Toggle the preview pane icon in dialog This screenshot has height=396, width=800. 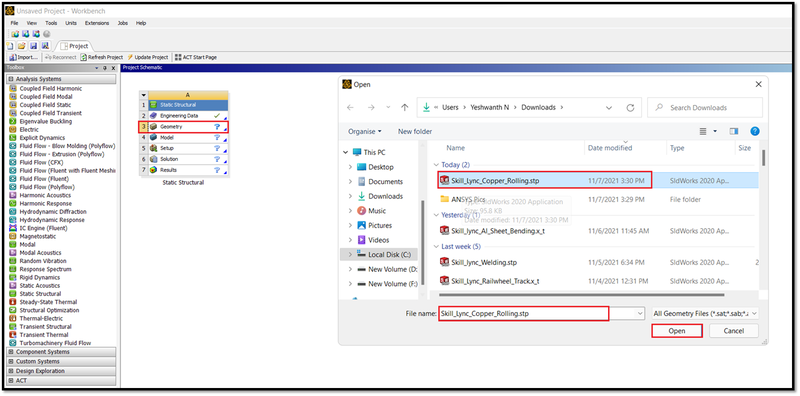tap(734, 131)
